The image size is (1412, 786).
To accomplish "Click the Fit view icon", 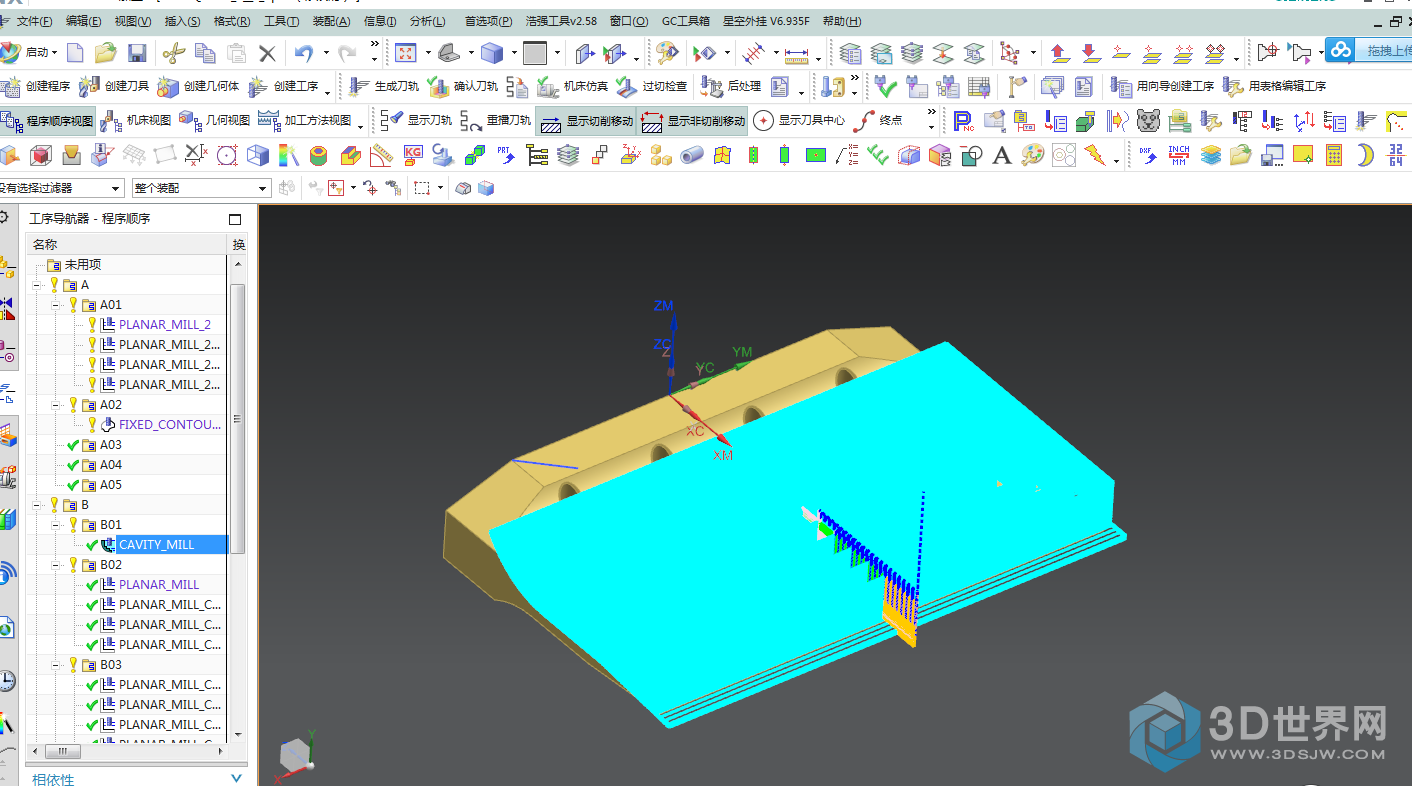I will (405, 52).
